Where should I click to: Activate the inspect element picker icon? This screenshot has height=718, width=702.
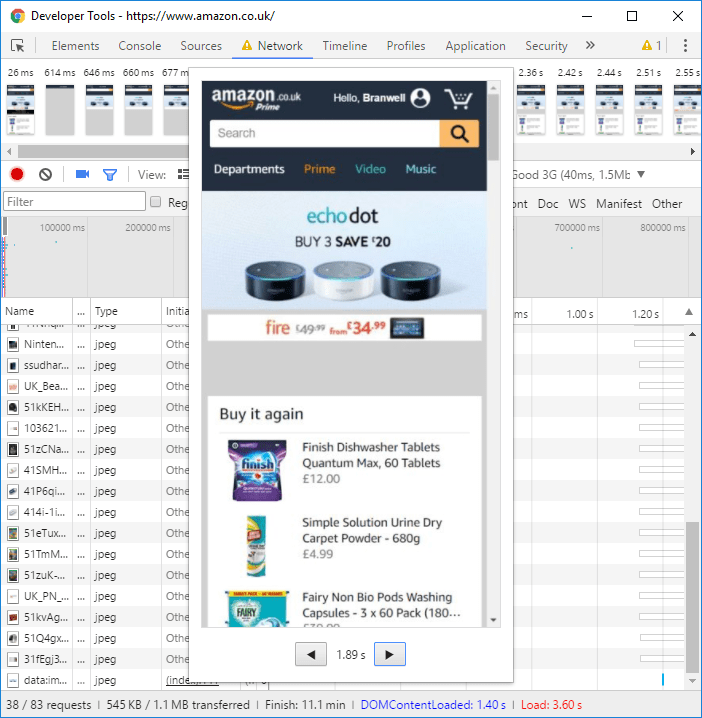18,46
